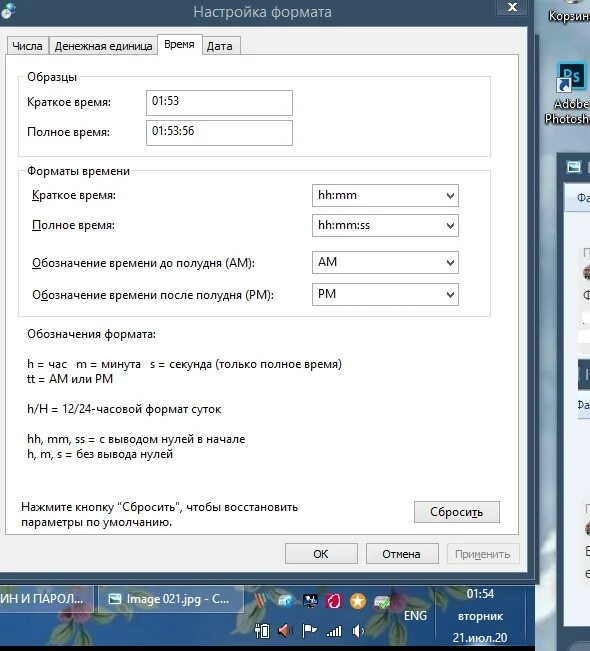Click the 'h/H = 12/24-часовой формат суток' text

pos(124,409)
